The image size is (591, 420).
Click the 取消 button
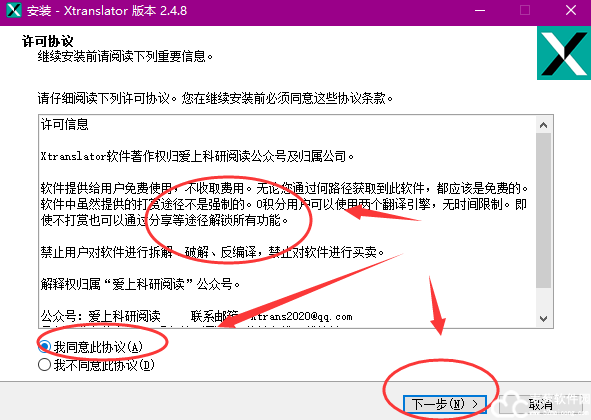click(x=541, y=405)
